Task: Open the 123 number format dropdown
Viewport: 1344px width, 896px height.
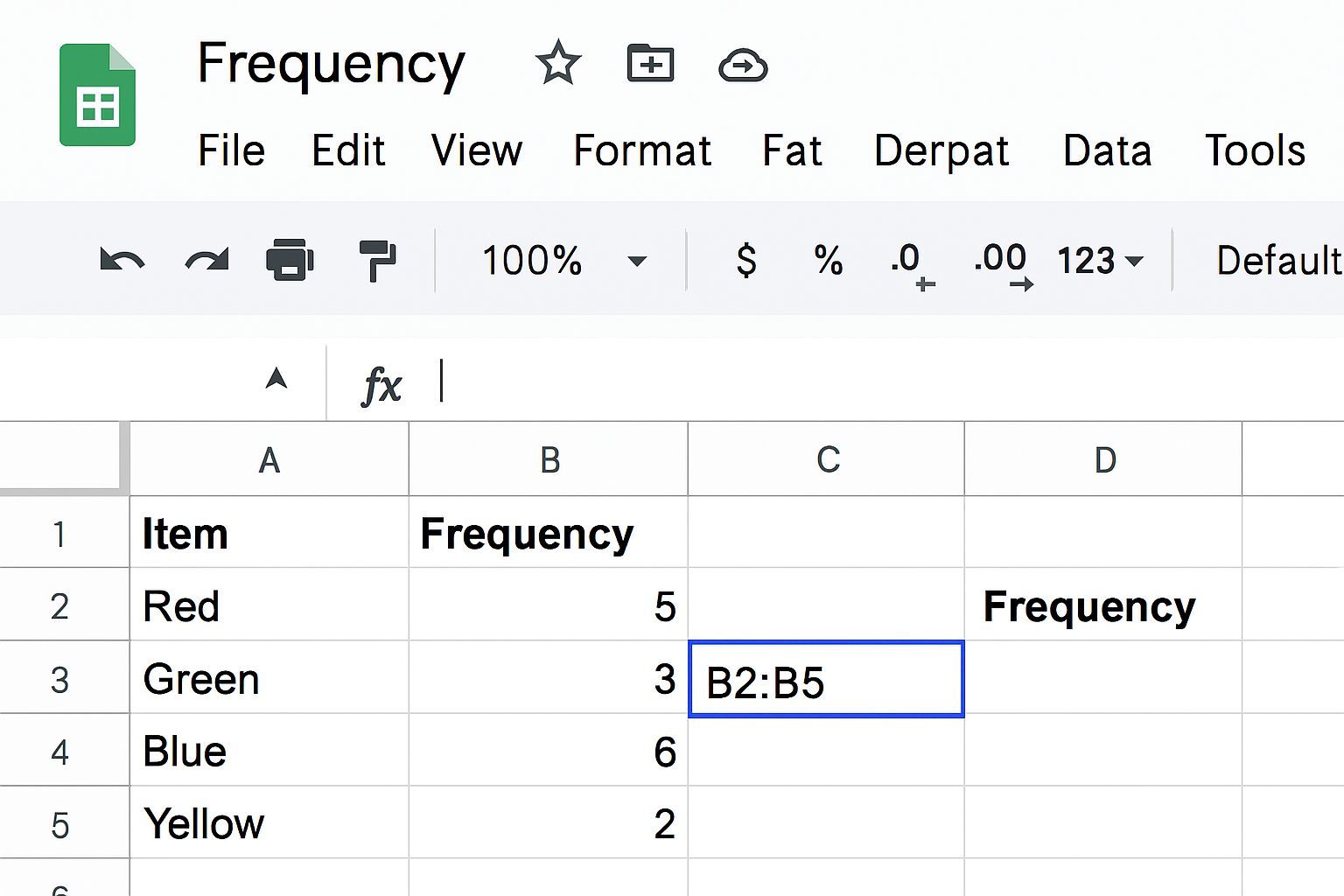Action: pos(1100,261)
